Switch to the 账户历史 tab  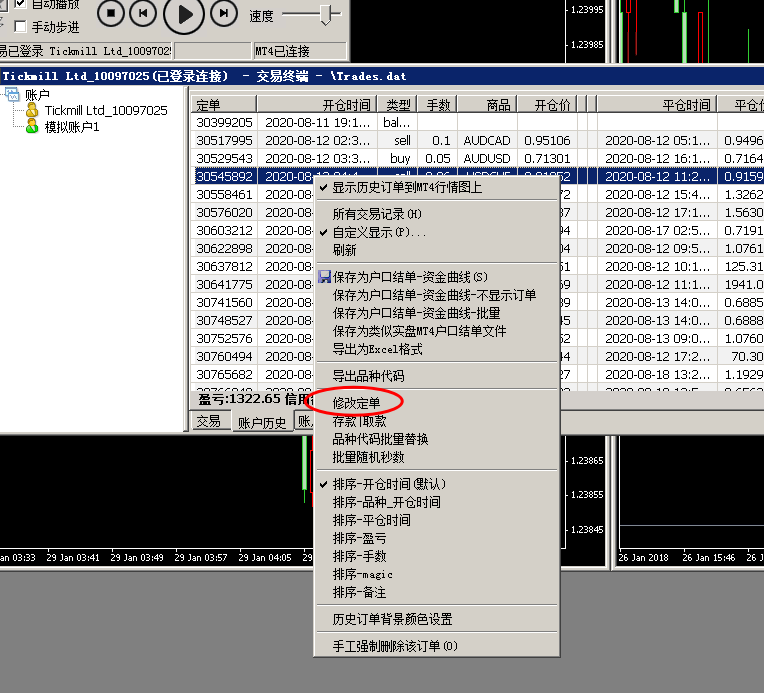tap(261, 423)
